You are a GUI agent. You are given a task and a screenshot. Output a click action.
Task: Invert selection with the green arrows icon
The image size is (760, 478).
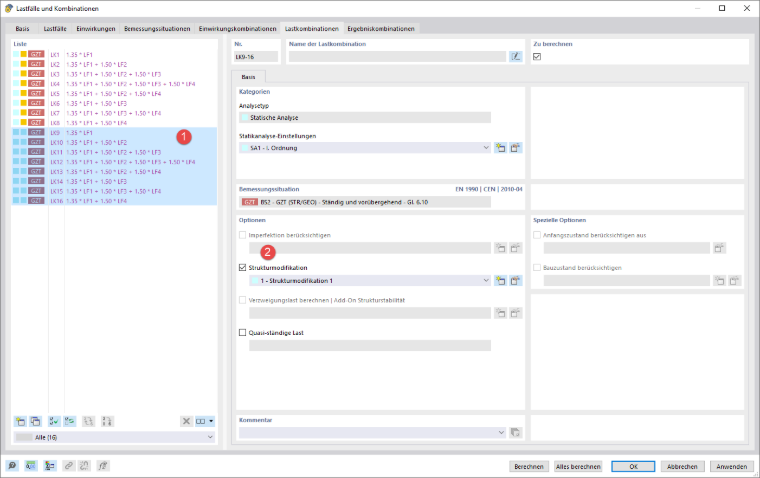tap(70, 421)
